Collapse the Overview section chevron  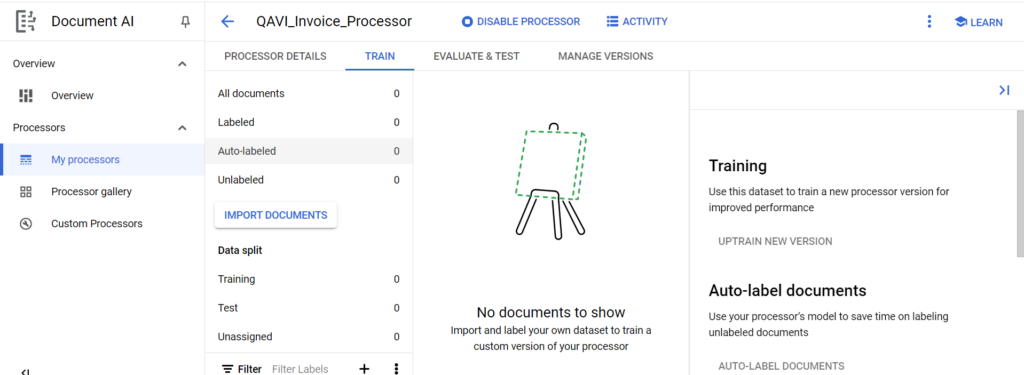point(182,64)
